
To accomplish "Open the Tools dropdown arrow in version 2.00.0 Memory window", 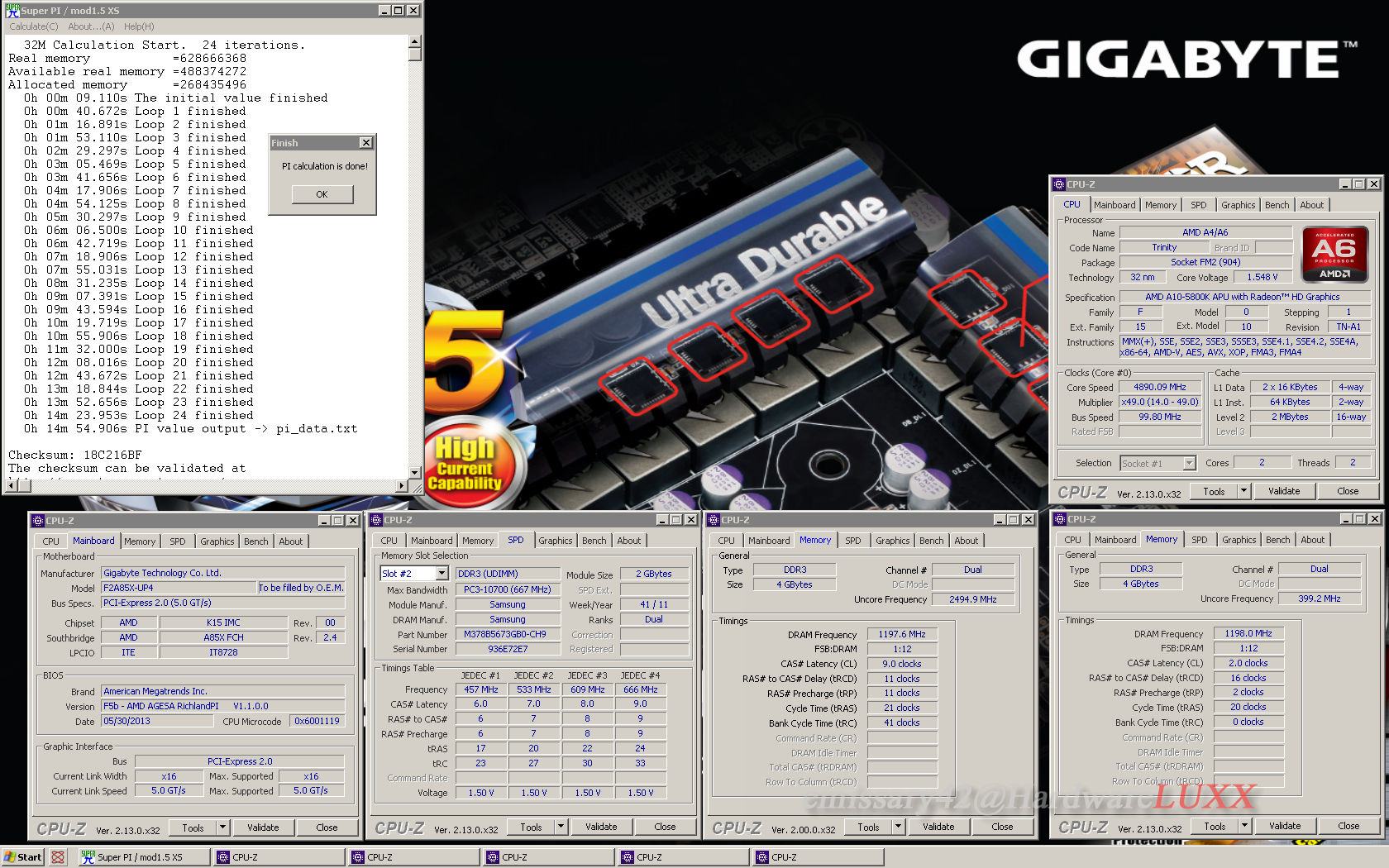I will tap(898, 827).
